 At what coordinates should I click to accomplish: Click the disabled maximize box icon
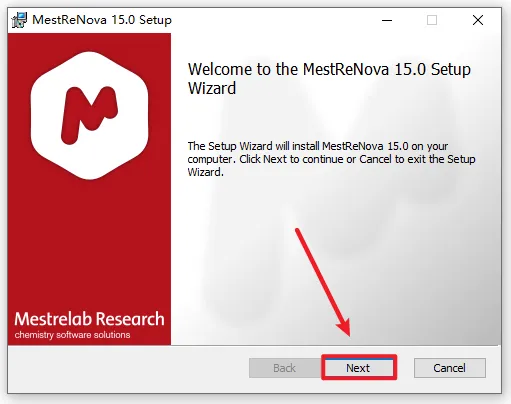pyautogui.click(x=432, y=20)
